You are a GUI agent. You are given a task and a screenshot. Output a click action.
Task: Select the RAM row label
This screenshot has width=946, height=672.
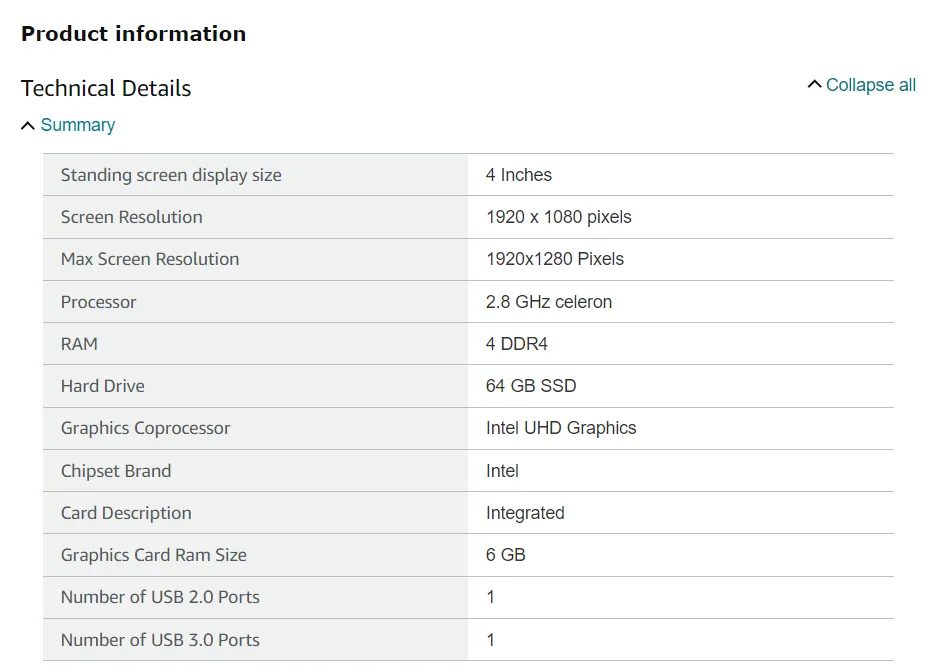(x=79, y=344)
